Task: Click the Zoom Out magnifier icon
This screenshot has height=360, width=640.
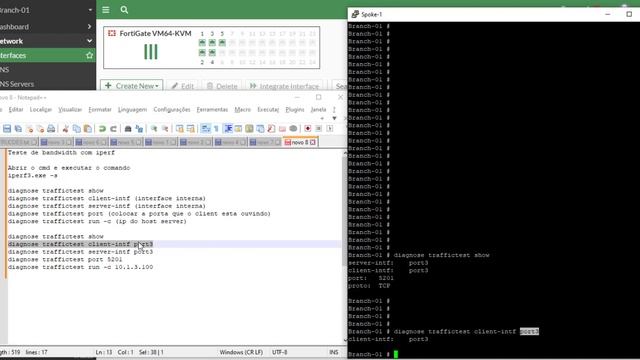Action: [165, 129]
